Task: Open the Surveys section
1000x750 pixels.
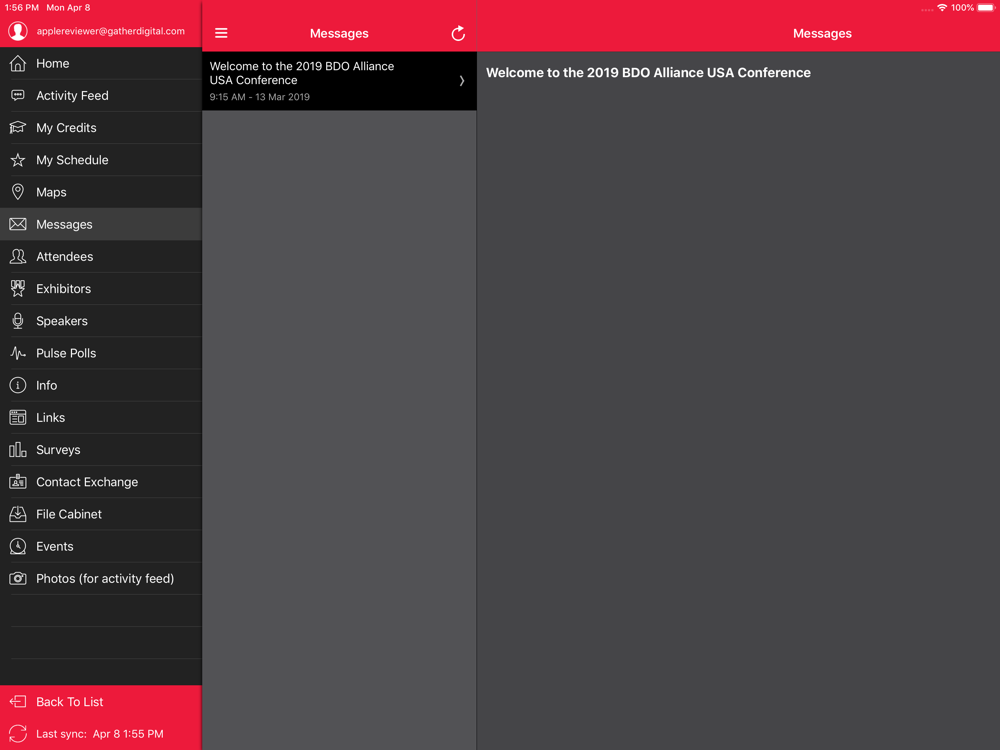Action: tap(101, 450)
